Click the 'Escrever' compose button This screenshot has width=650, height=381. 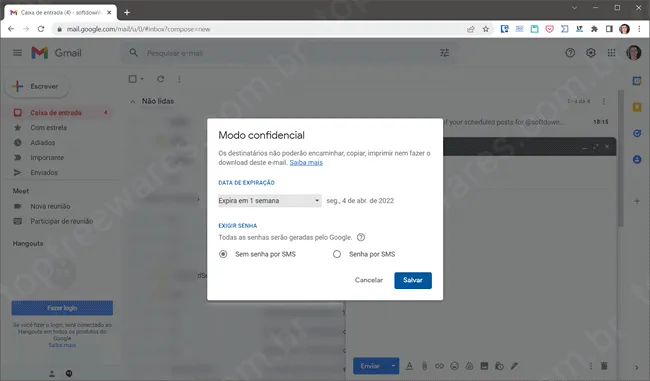pyautogui.click(x=37, y=86)
